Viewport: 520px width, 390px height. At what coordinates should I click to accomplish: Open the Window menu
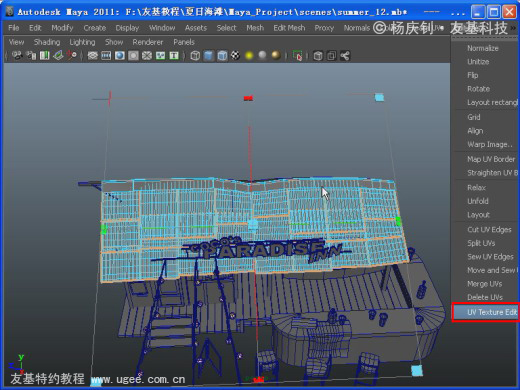pyautogui.click(x=162, y=28)
